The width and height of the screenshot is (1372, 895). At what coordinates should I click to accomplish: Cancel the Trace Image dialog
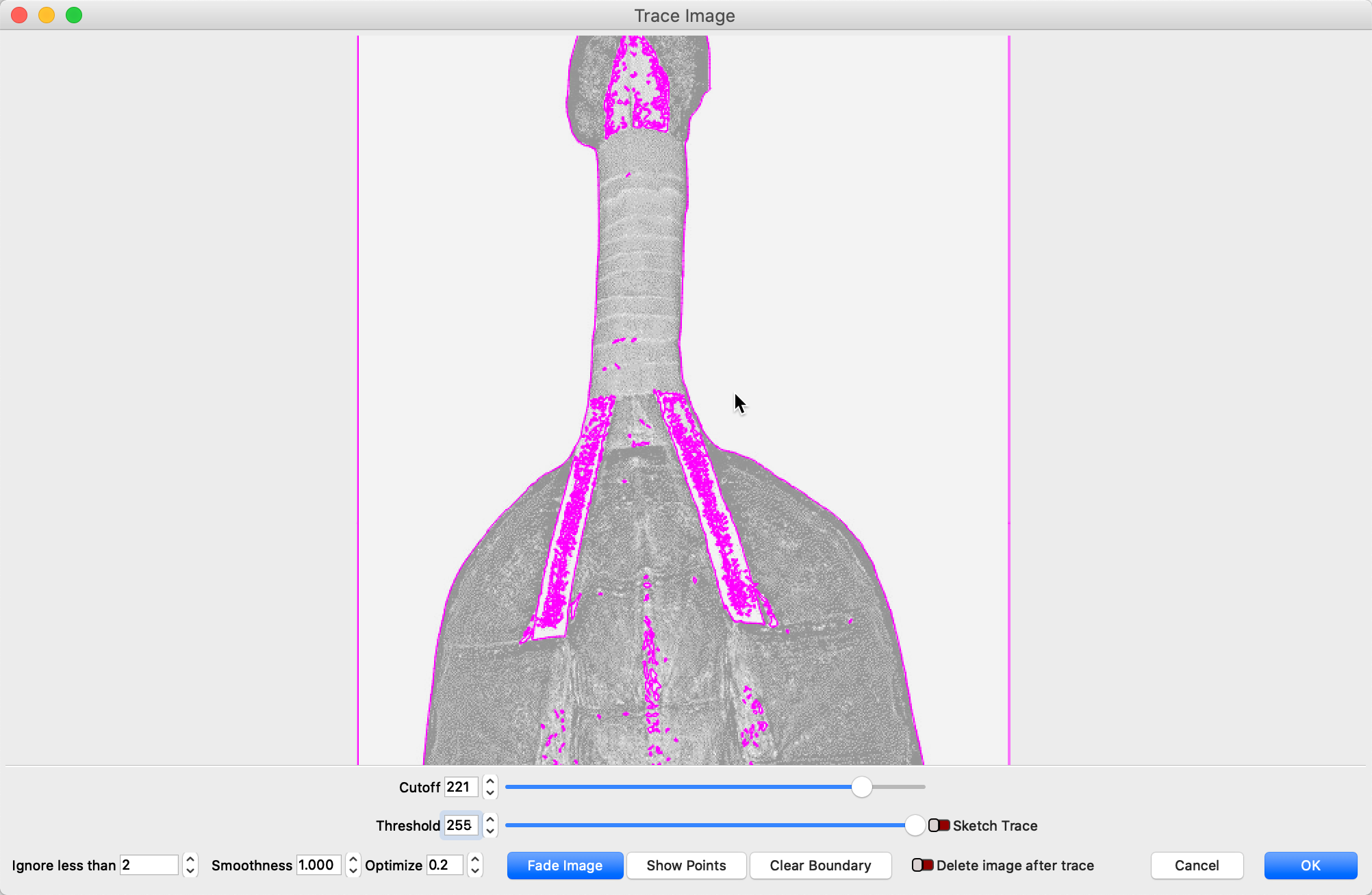click(x=1197, y=866)
